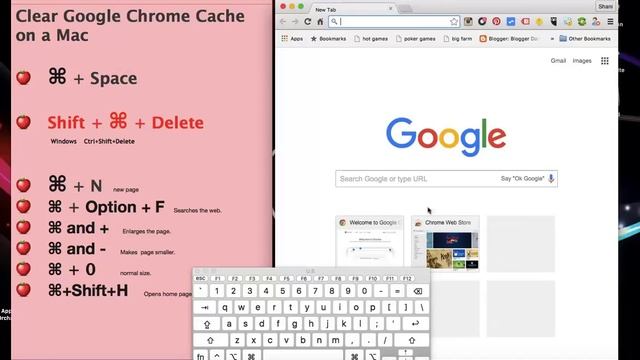Open the Blogger bookmark

509,39
